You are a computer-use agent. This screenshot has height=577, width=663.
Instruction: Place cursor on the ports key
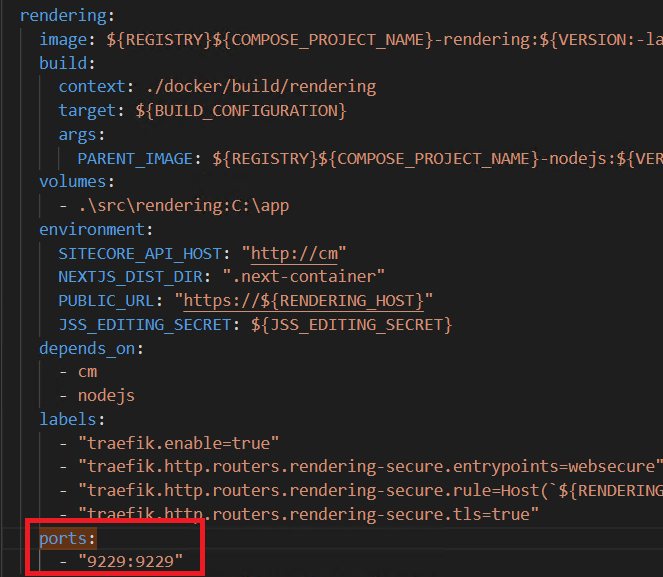pyautogui.click(x=63, y=539)
